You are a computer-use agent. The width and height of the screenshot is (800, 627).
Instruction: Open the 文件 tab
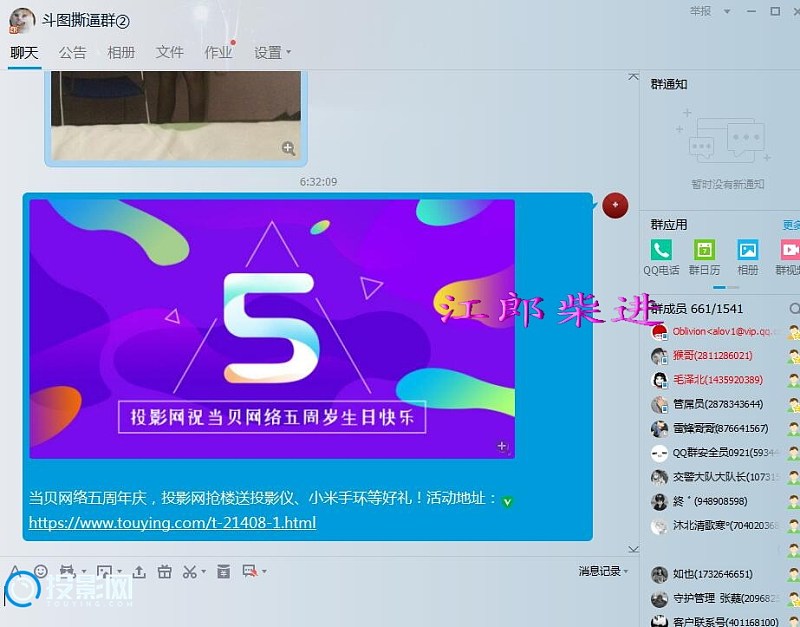[169, 53]
